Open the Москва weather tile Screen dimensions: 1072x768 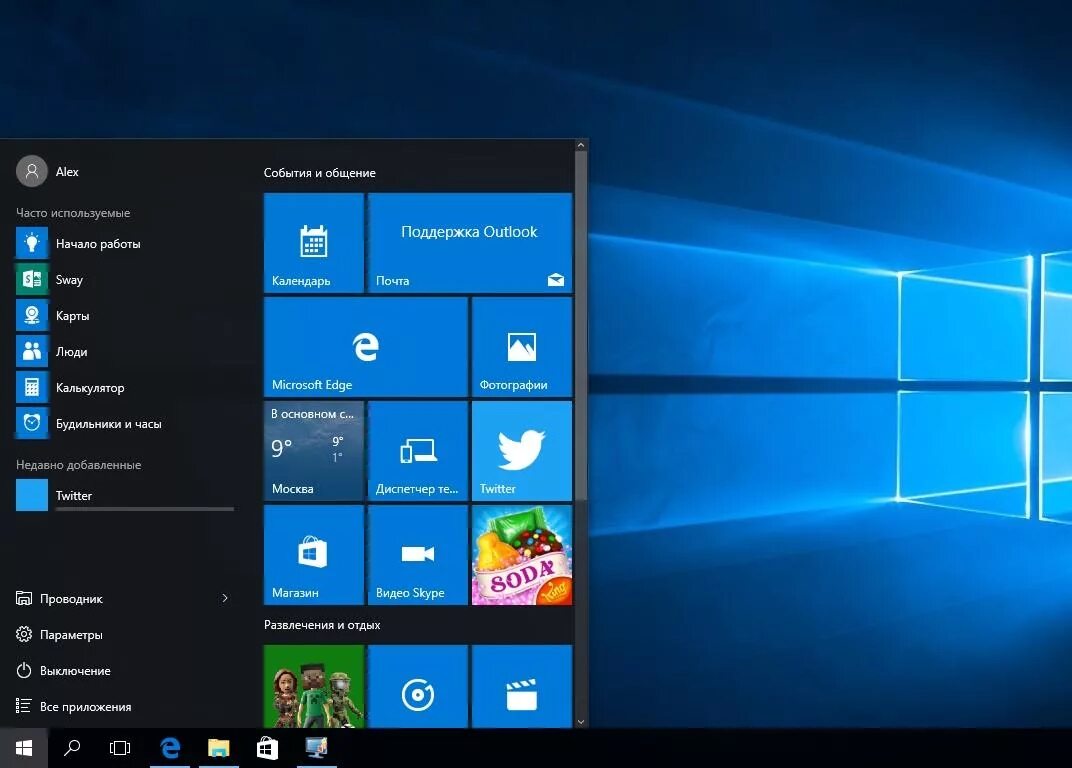pyautogui.click(x=313, y=450)
